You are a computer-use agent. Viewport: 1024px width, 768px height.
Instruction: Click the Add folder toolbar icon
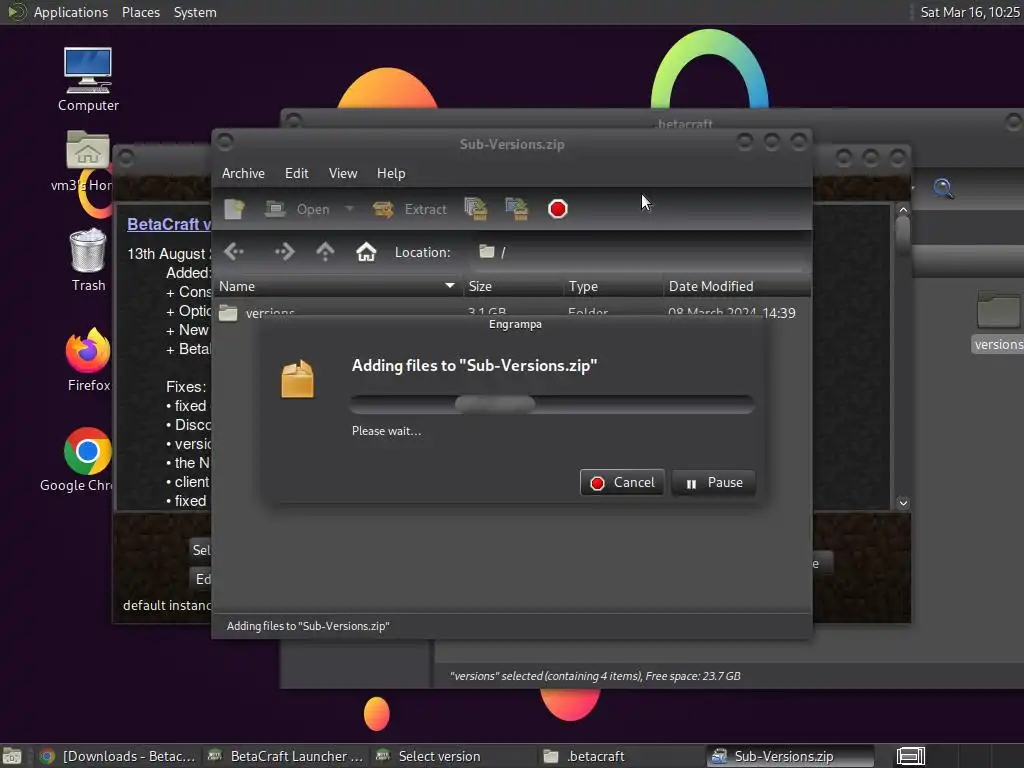517,209
